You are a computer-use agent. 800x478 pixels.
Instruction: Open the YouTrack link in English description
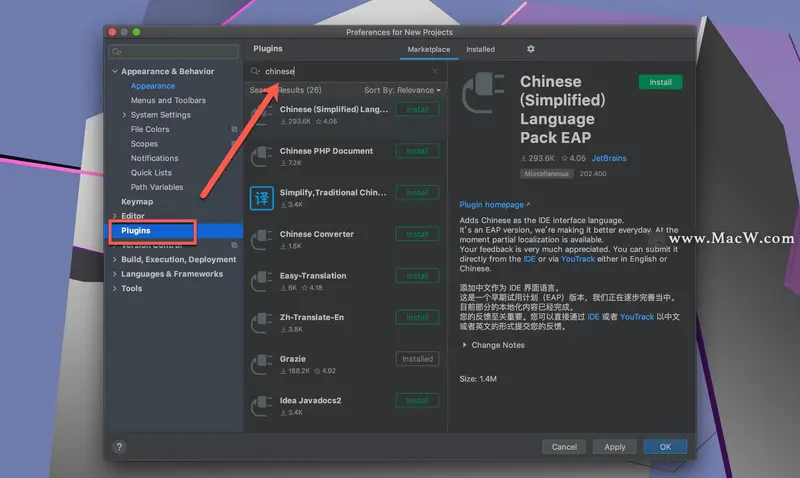(x=578, y=259)
